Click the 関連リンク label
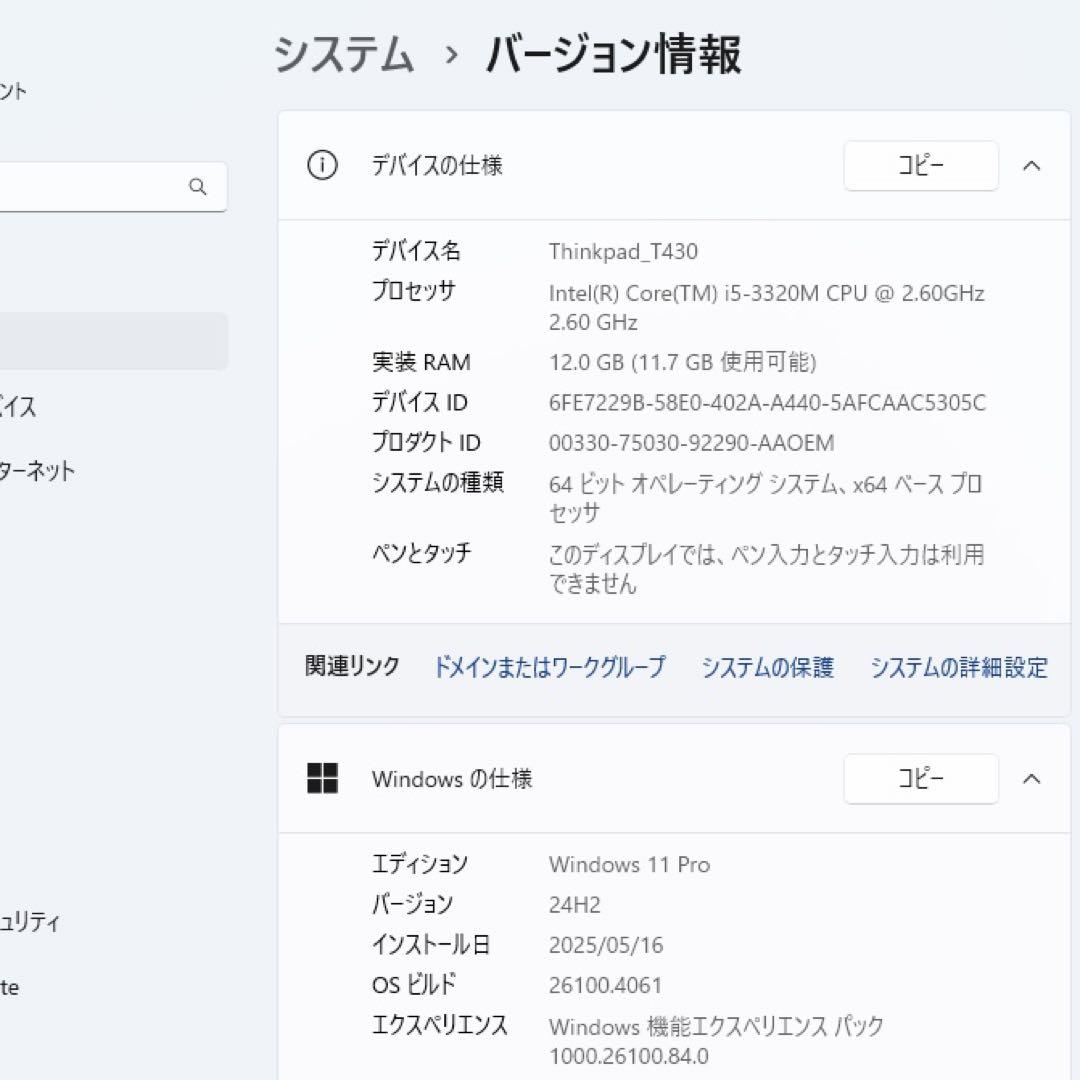1080x1080 pixels. (352, 666)
